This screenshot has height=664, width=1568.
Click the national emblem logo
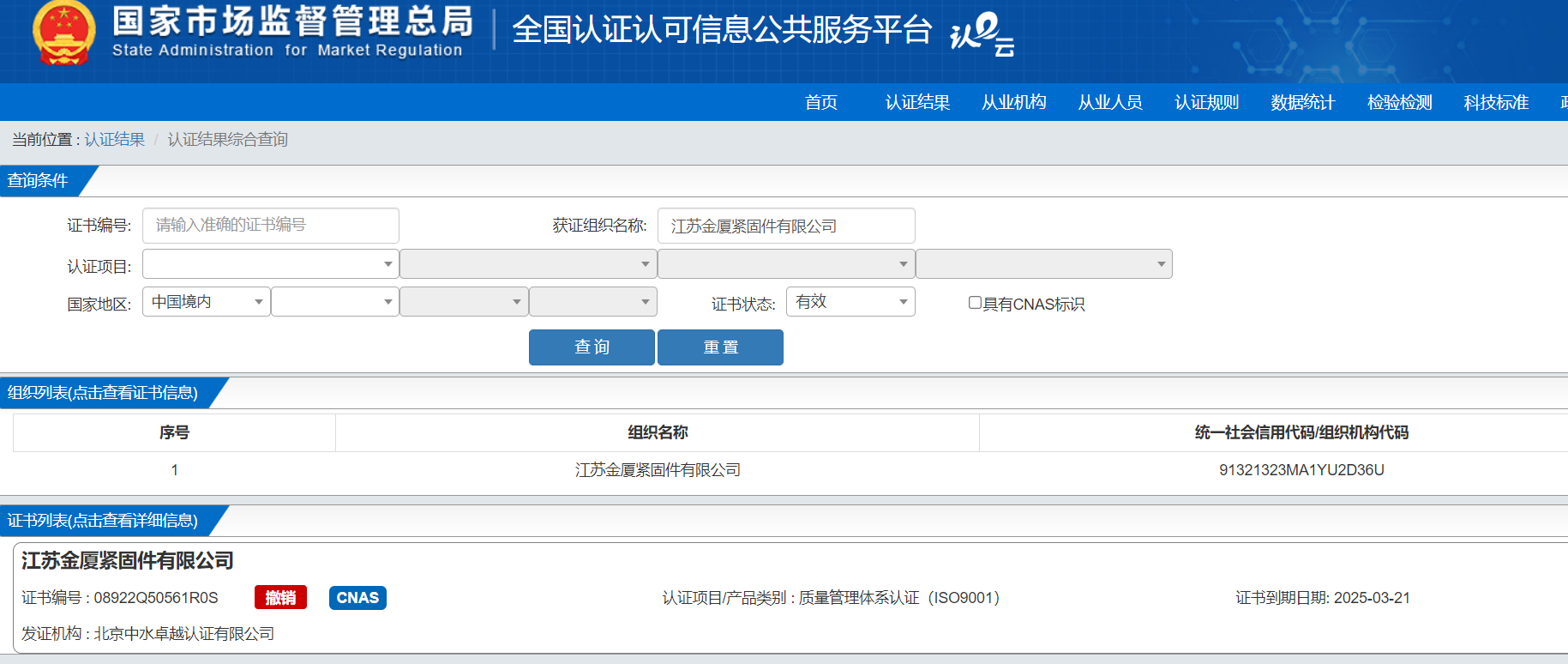pyautogui.click(x=63, y=33)
